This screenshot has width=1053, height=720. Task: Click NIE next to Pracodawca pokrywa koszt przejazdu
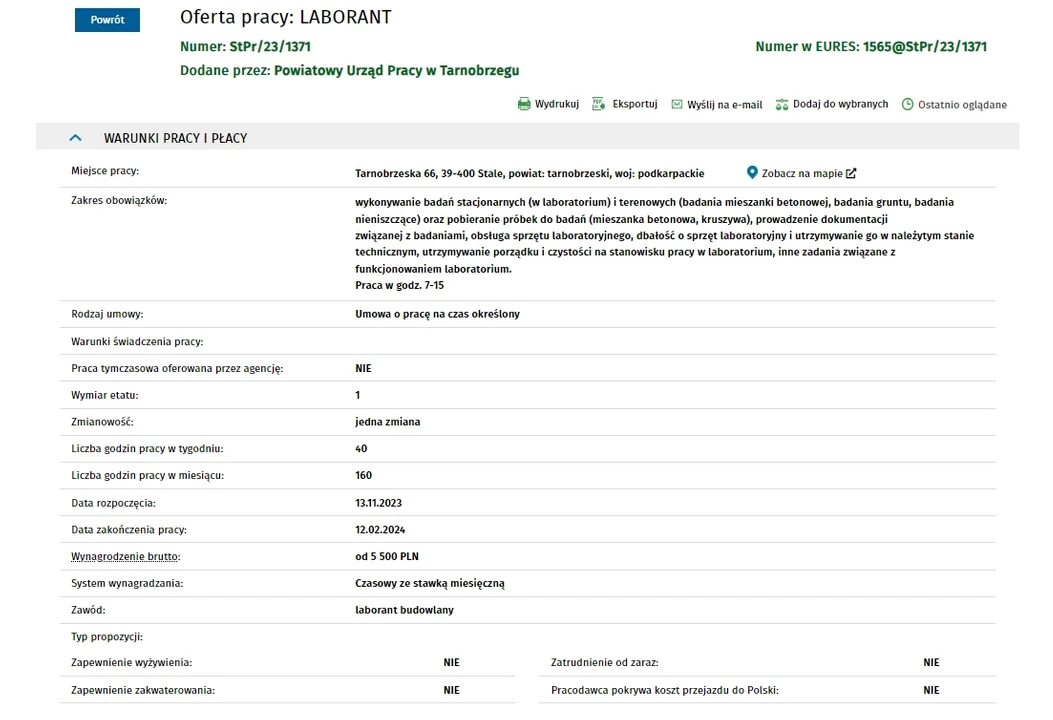tap(931, 690)
